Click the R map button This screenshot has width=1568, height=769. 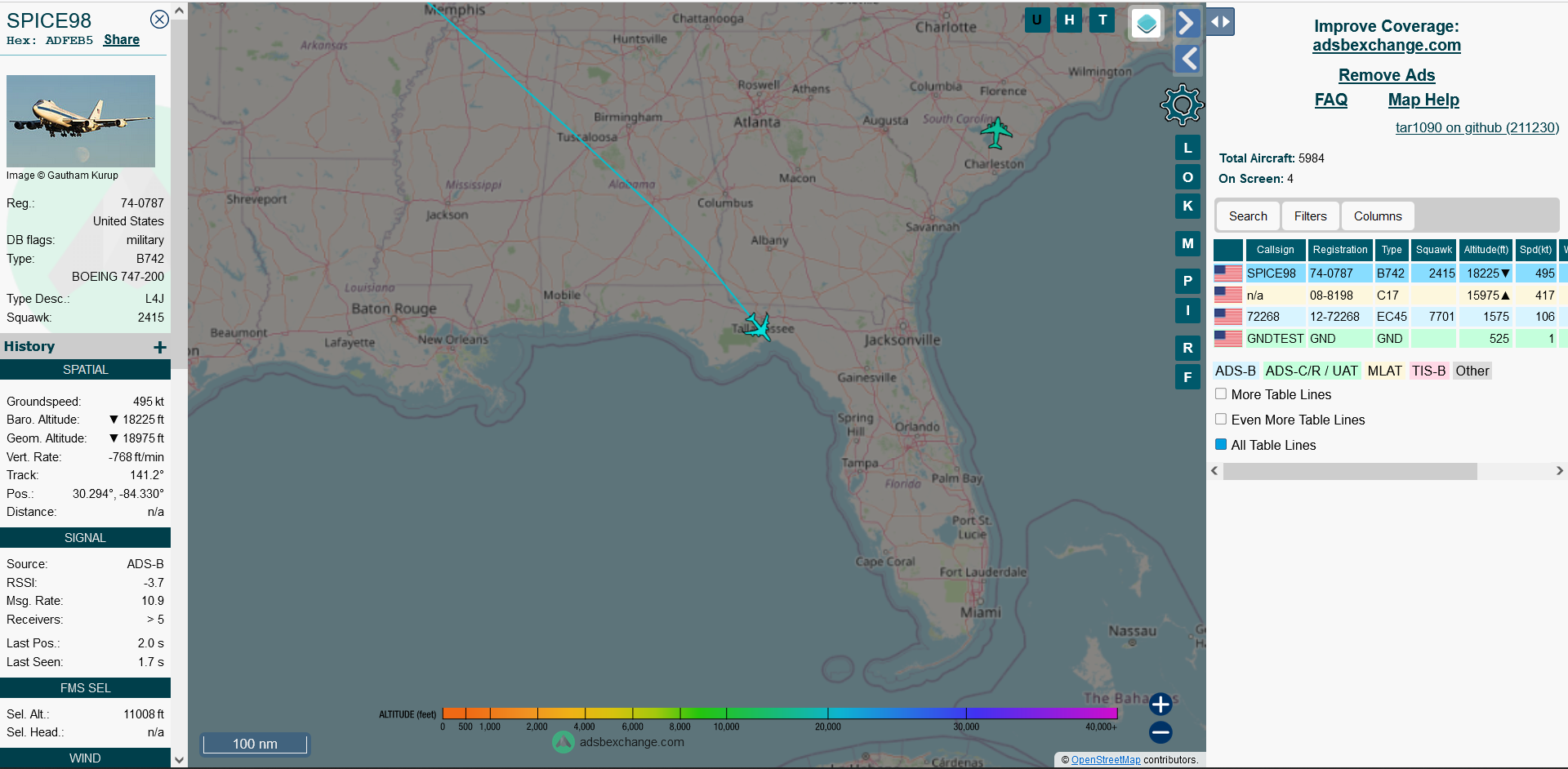pyautogui.click(x=1187, y=348)
